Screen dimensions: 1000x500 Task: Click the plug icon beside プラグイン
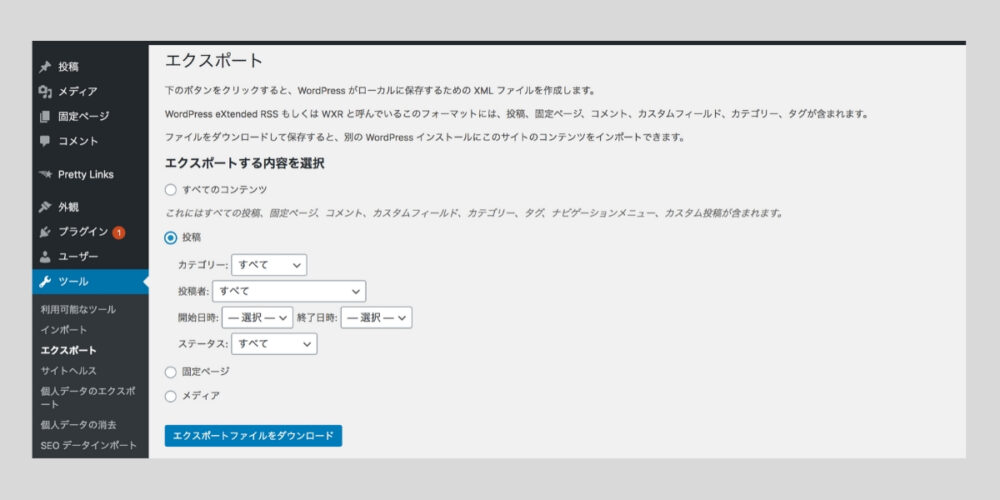45,232
